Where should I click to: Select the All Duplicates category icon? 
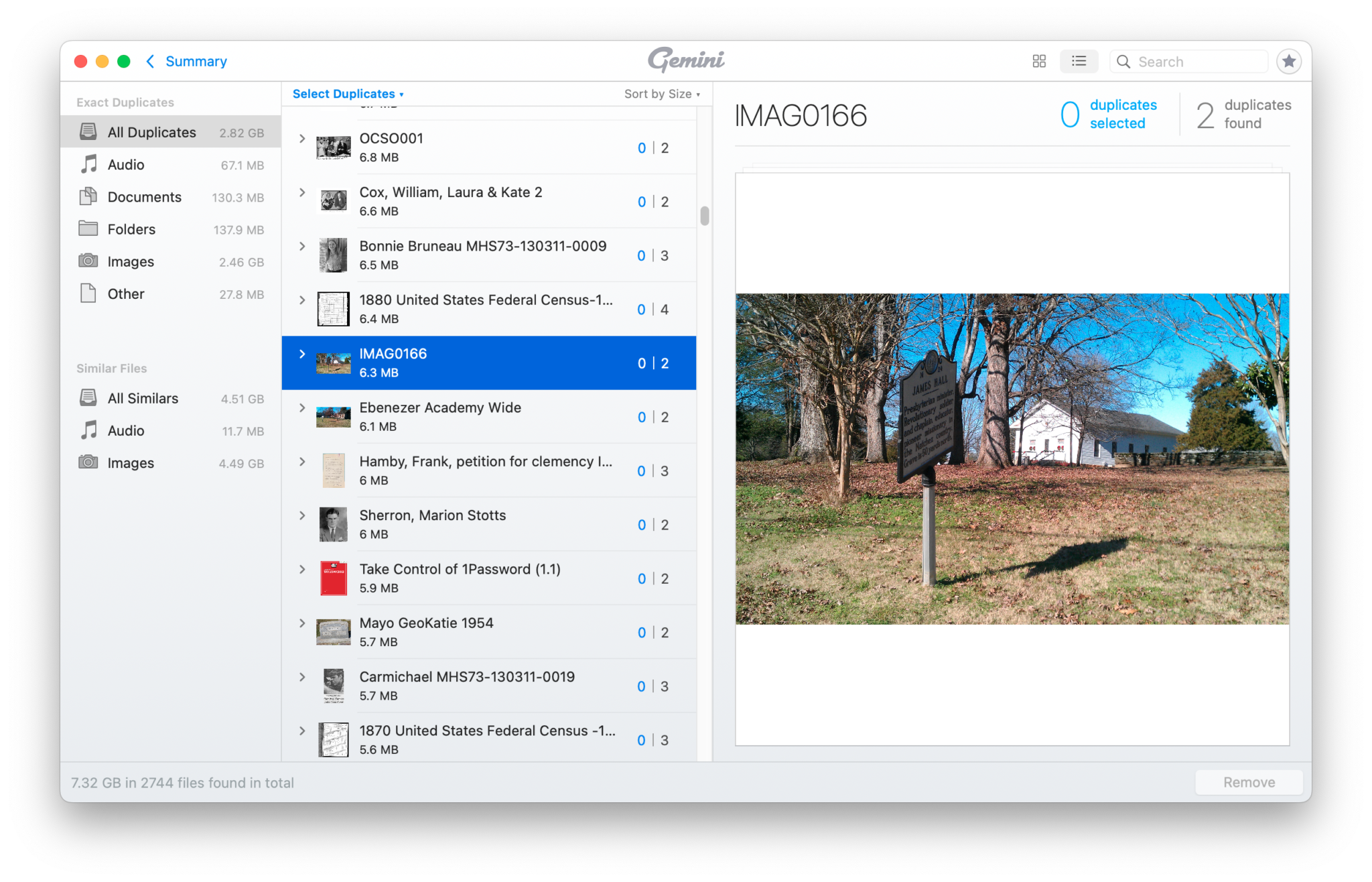[x=88, y=131]
